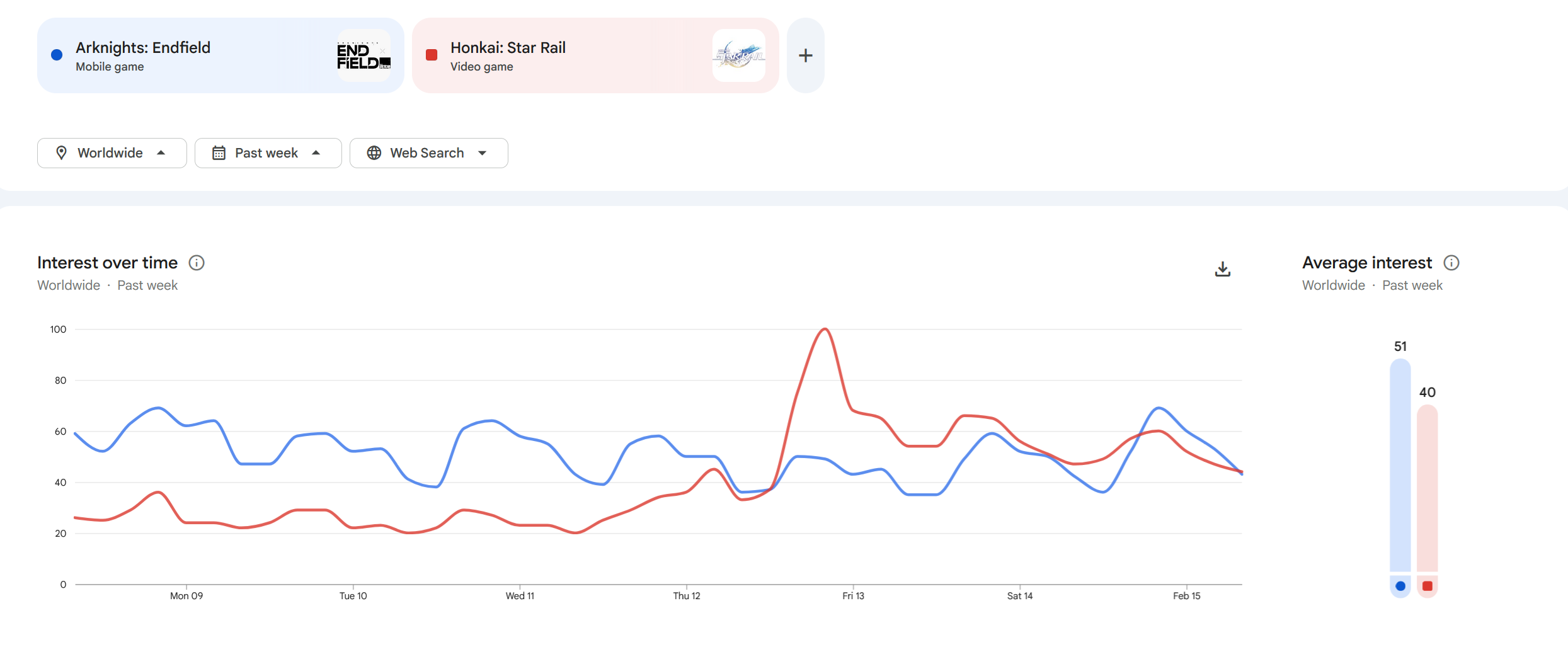This screenshot has height=647, width=1568.
Task: Click the location pin icon in the Worldwide filter
Action: pos(61,153)
